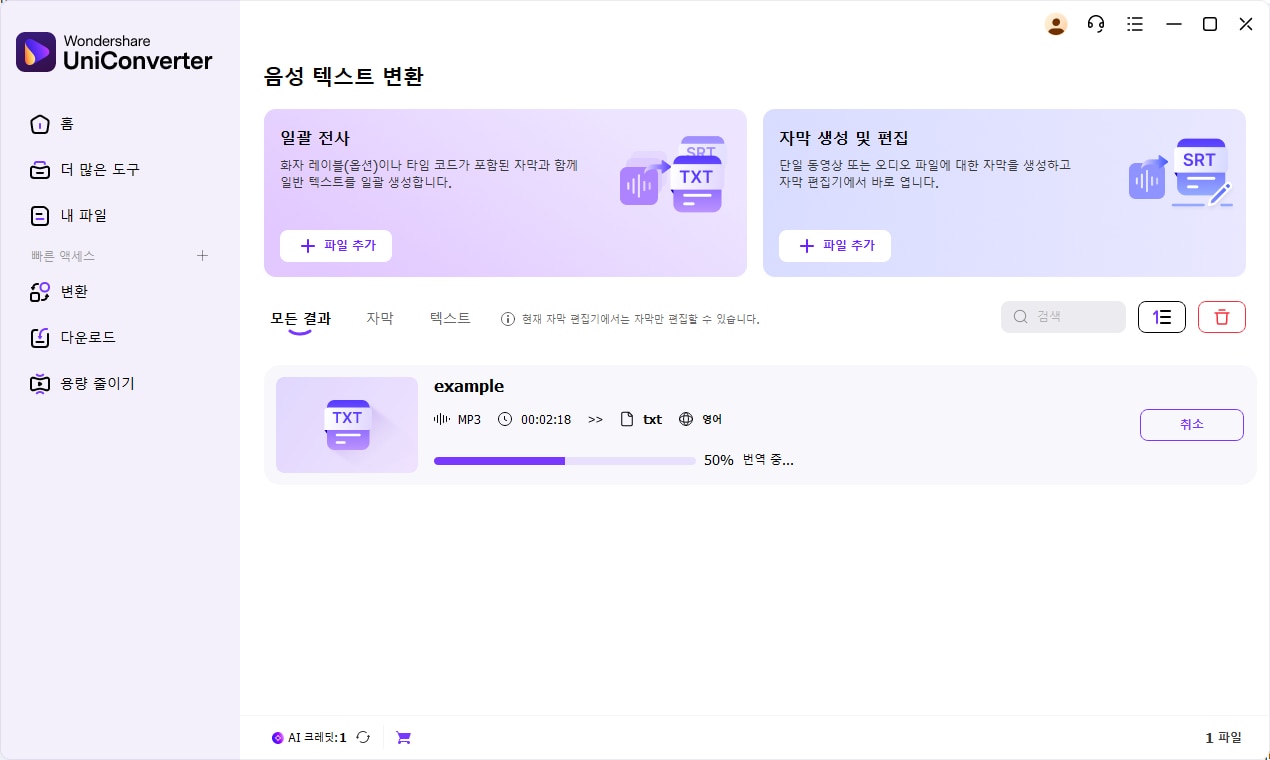Click the headset support icon

point(1096,25)
